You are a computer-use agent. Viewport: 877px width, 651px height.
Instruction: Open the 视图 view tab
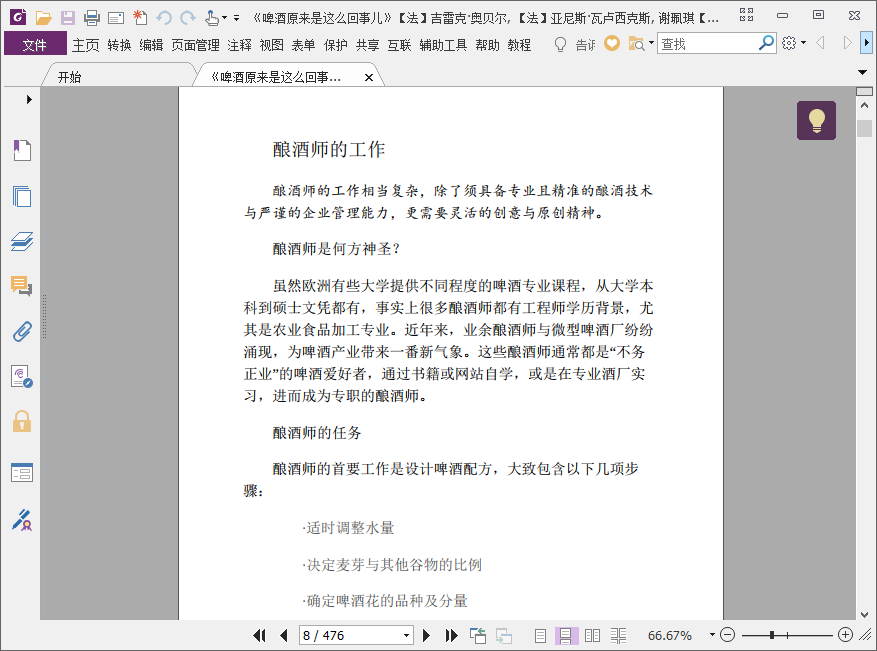click(x=272, y=45)
